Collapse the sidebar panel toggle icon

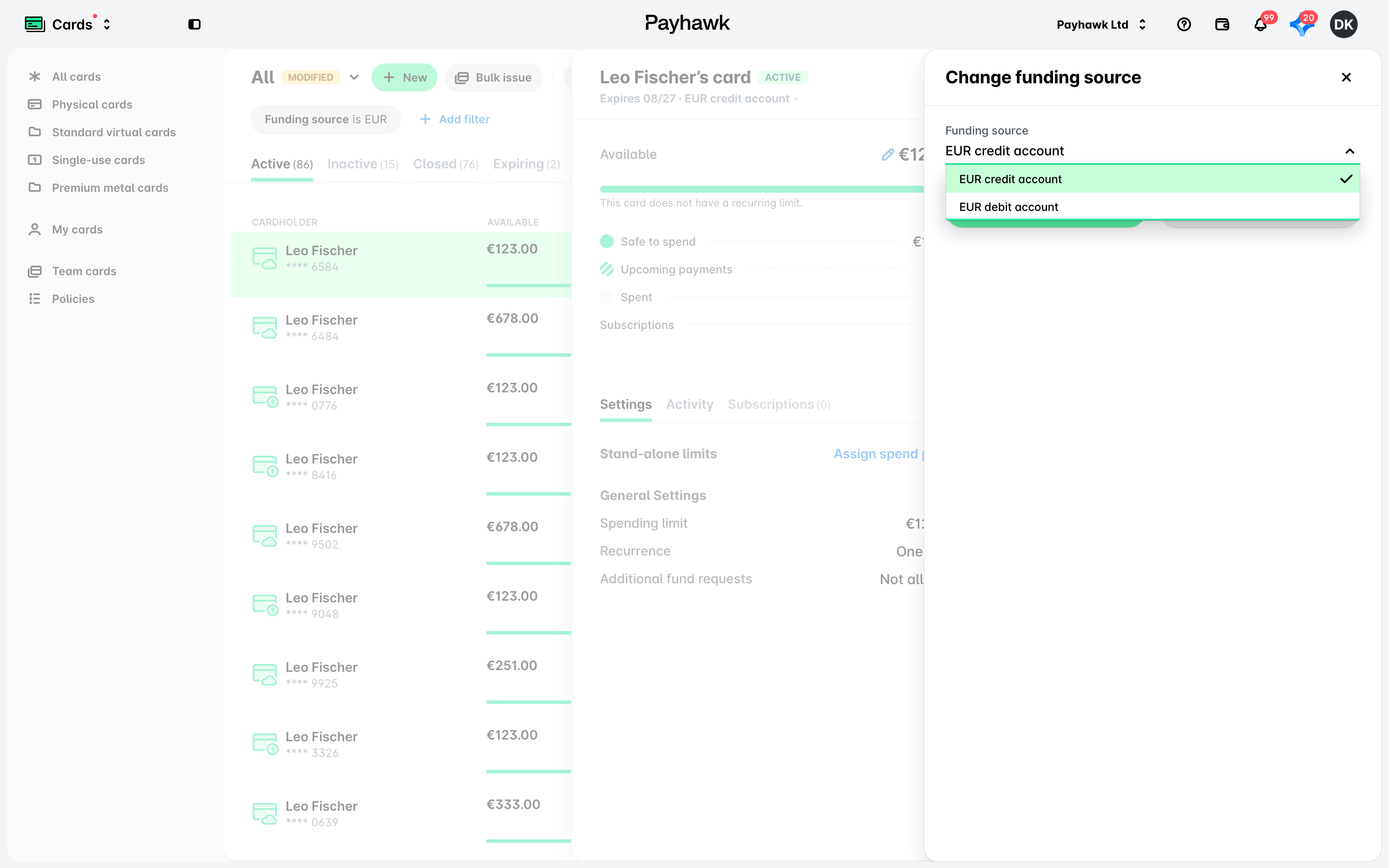[x=194, y=24]
